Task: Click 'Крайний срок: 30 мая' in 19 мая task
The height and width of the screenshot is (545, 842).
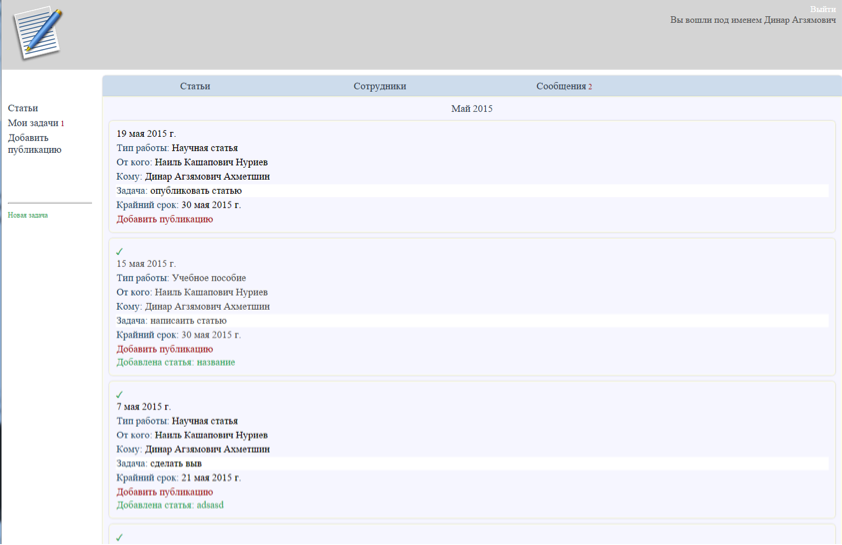Action: [178, 205]
